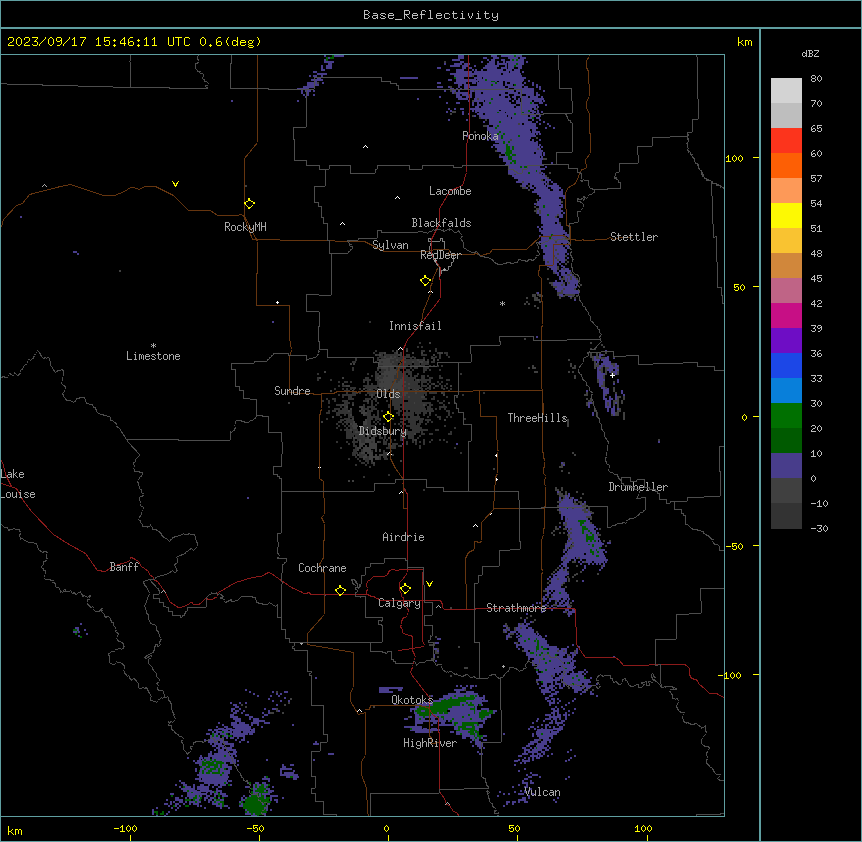The width and height of the screenshot is (862, 842).
Task: Click the Stettler label
Action: (633, 237)
